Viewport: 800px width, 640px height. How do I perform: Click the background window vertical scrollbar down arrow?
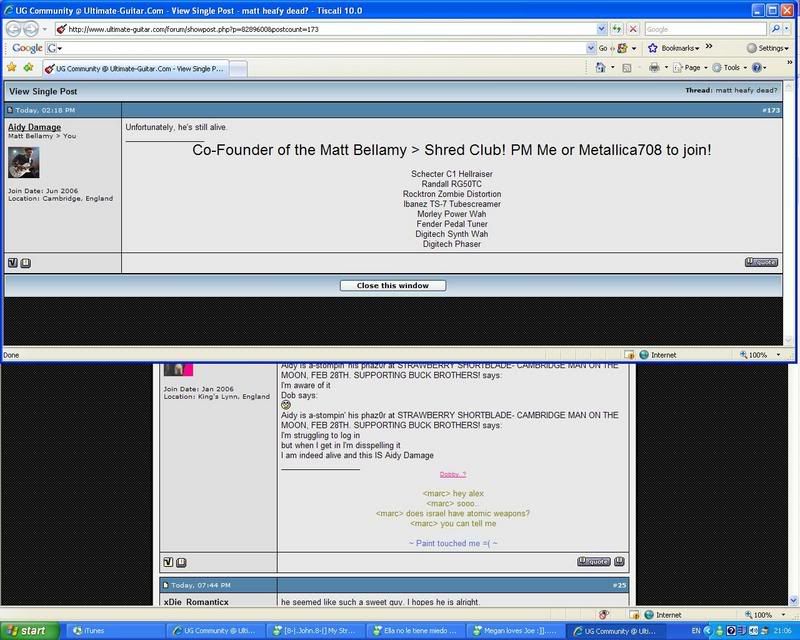click(794, 601)
